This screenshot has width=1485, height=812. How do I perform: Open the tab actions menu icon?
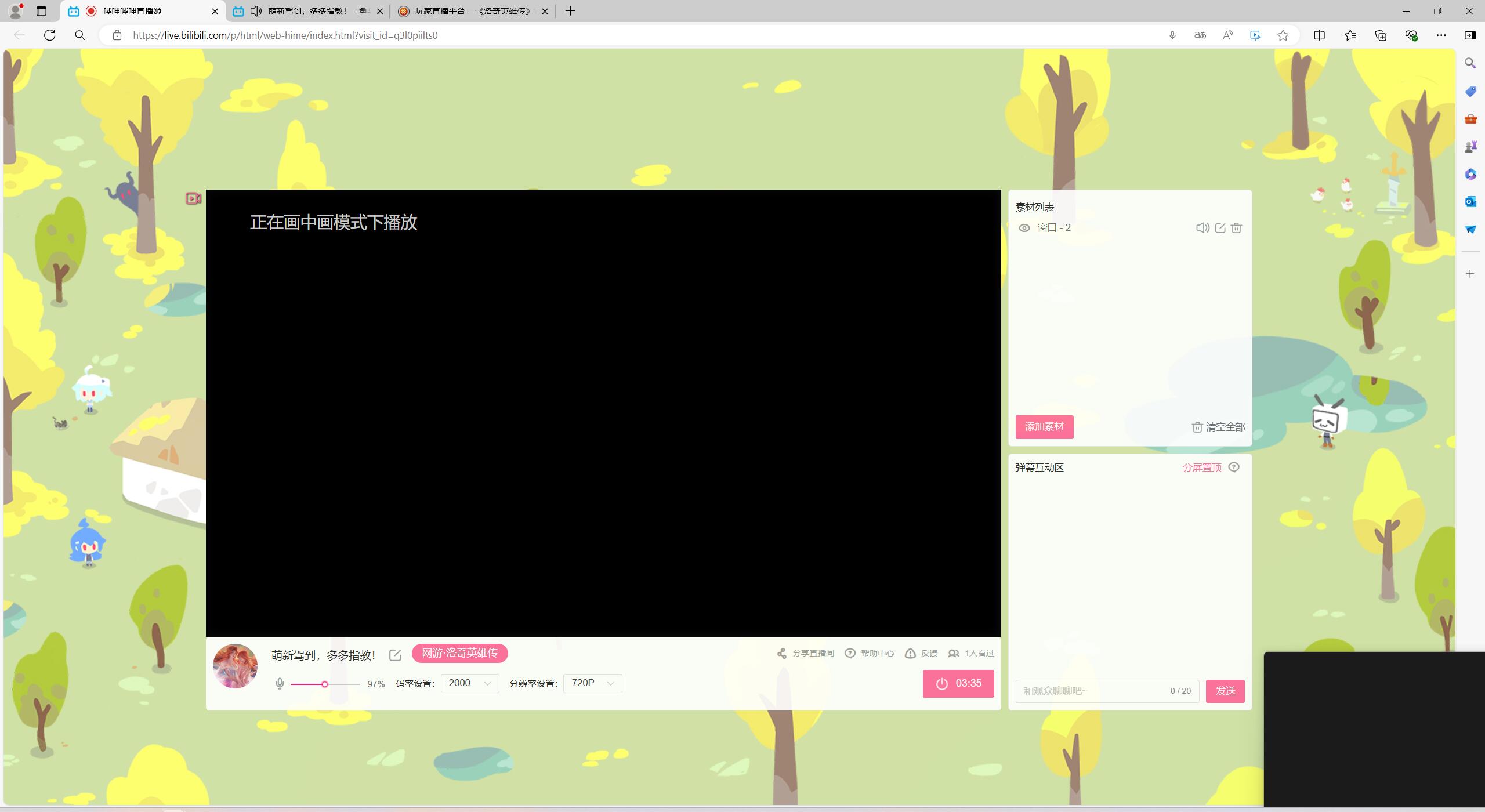click(x=41, y=11)
